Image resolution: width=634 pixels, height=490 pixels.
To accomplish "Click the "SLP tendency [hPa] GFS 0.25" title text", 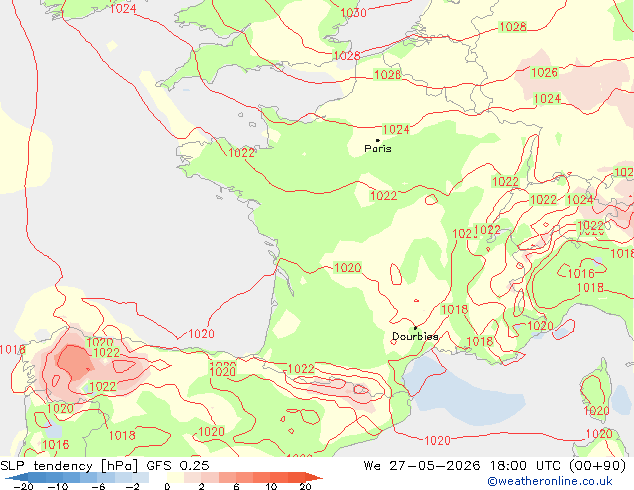I will 105,466.
